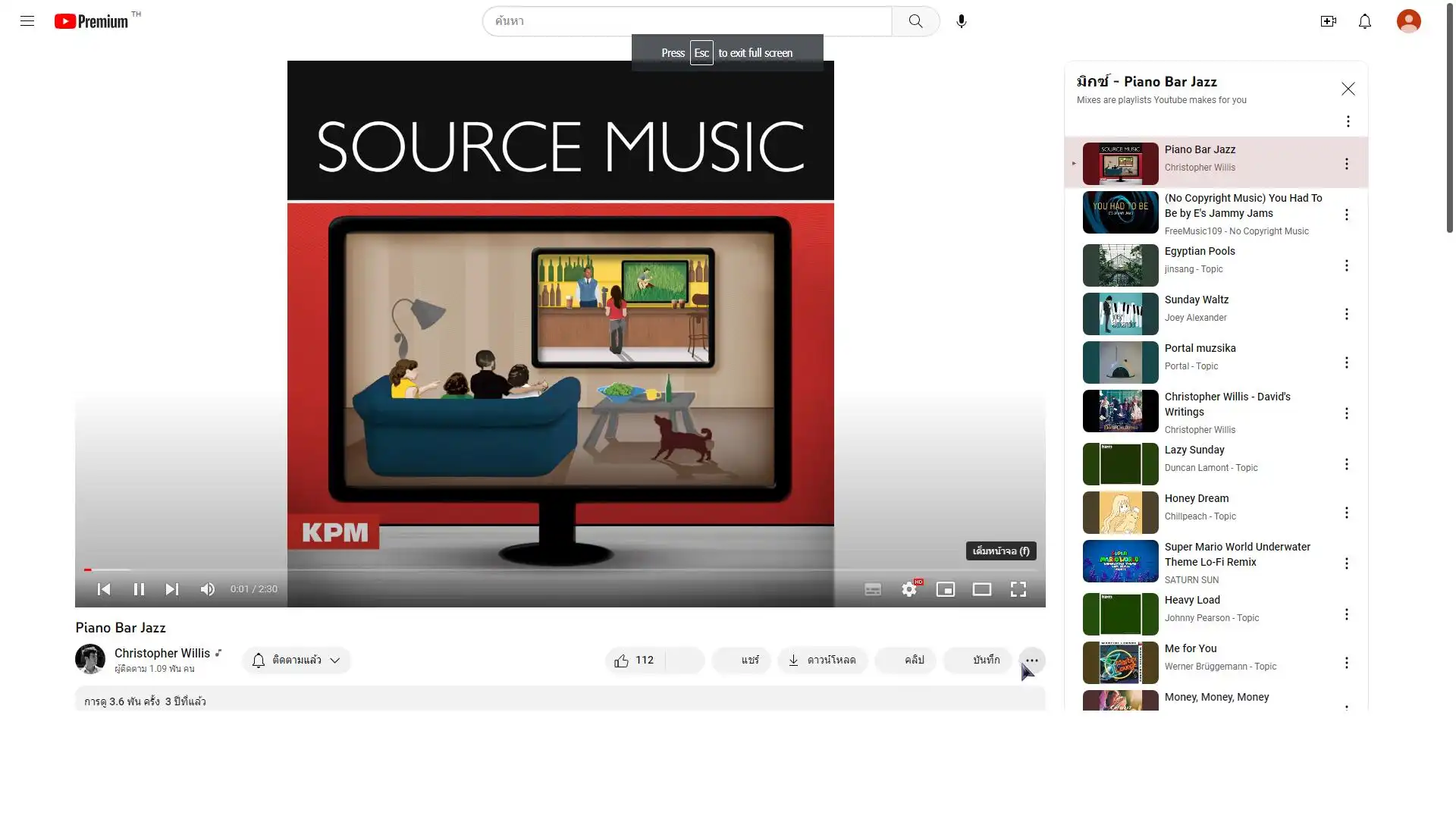Enable the miniplayer mode icon
The height and width of the screenshot is (819, 1456).
pos(945,589)
